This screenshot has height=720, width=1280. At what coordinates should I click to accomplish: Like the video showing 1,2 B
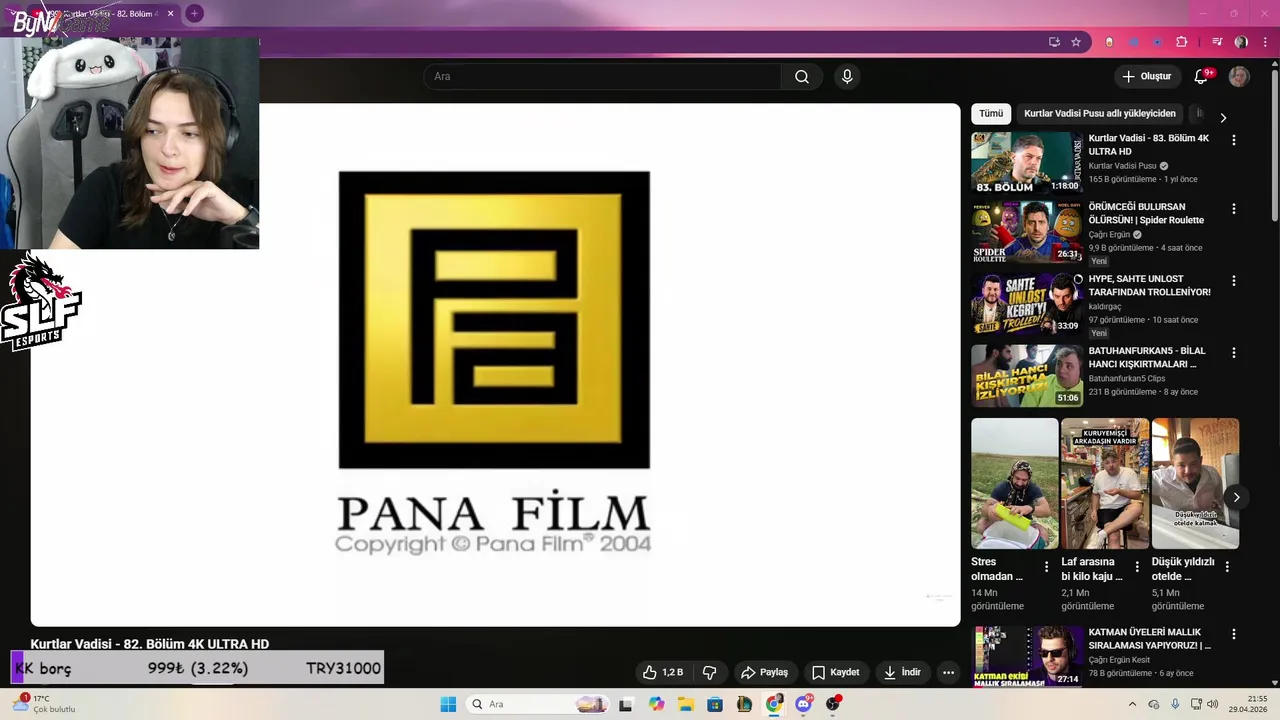pyautogui.click(x=663, y=673)
